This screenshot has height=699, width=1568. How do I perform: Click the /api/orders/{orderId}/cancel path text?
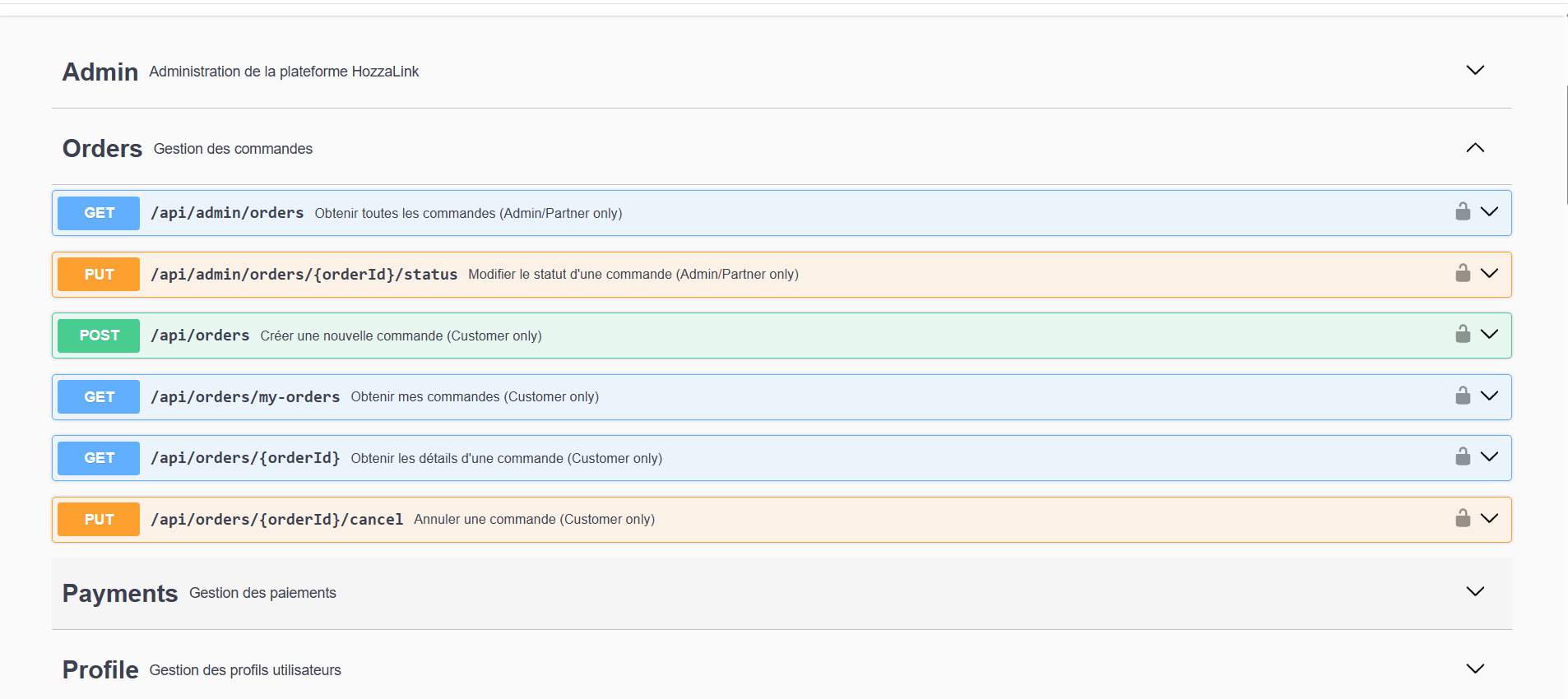[x=276, y=520]
